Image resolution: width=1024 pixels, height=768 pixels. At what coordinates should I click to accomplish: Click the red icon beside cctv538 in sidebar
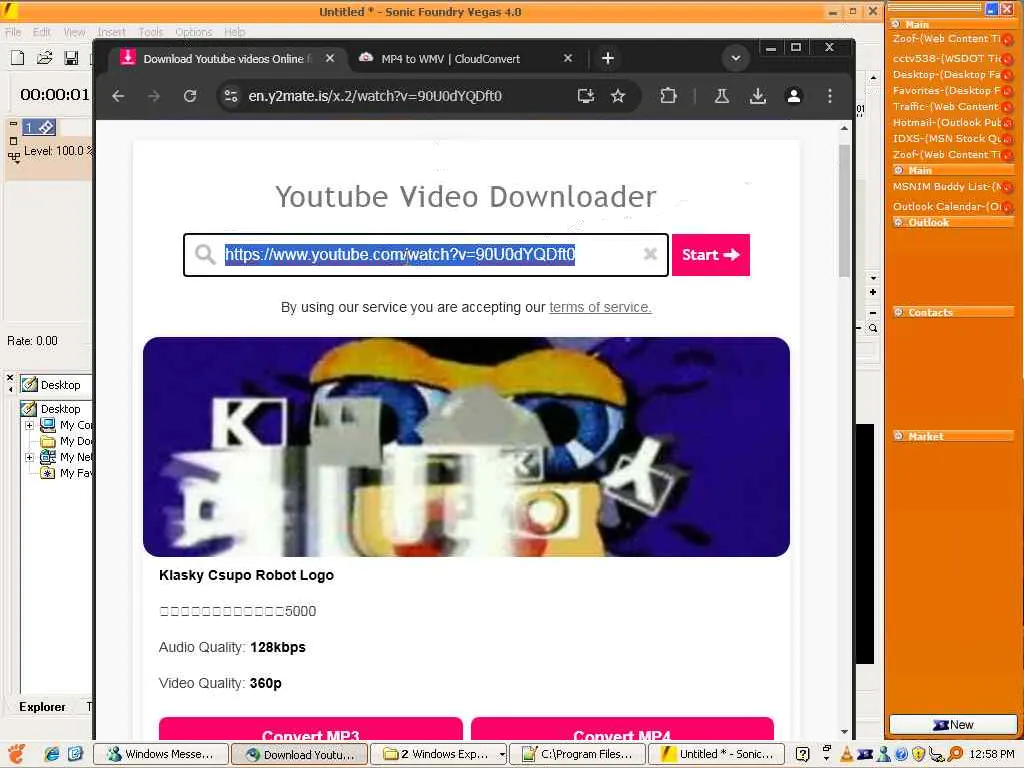click(1008, 59)
